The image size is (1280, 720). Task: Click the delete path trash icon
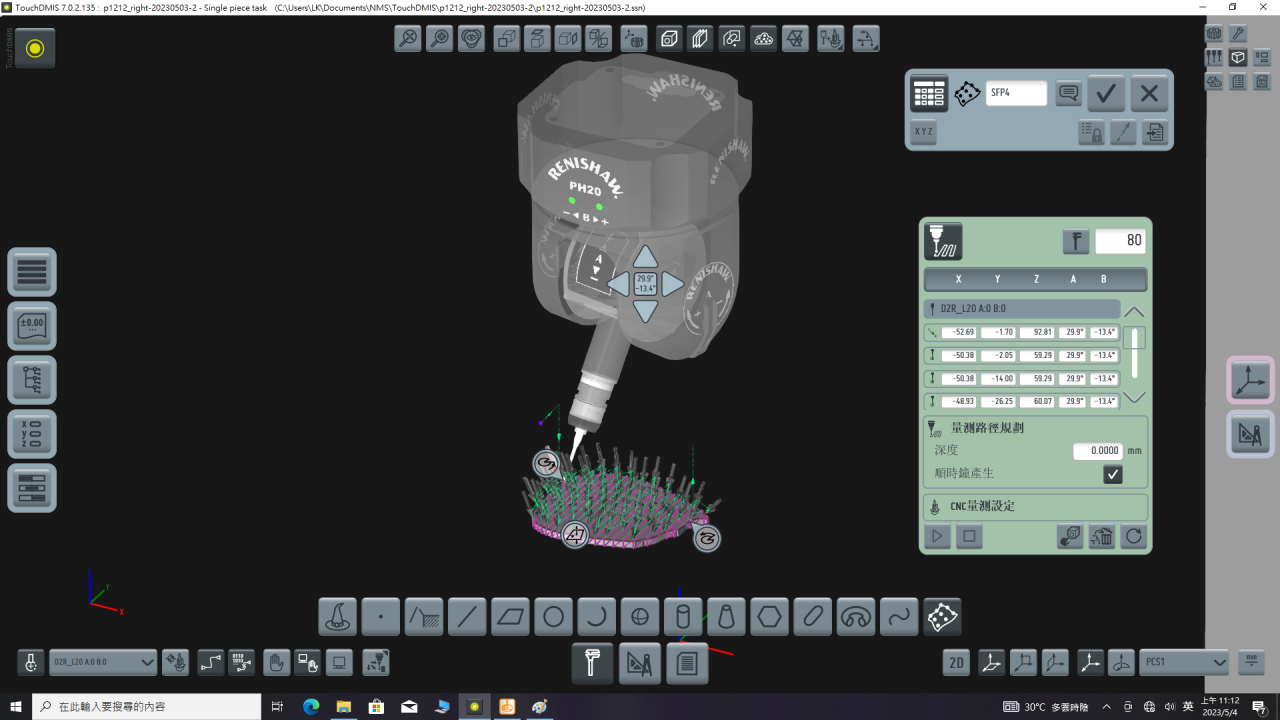point(1101,537)
